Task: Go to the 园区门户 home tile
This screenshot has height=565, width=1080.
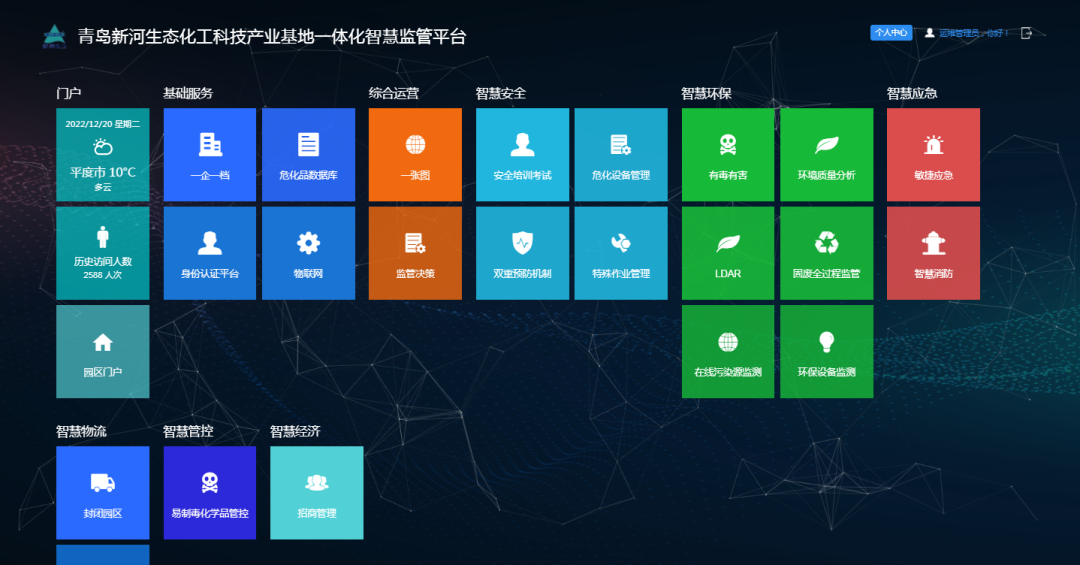Action: coord(103,351)
